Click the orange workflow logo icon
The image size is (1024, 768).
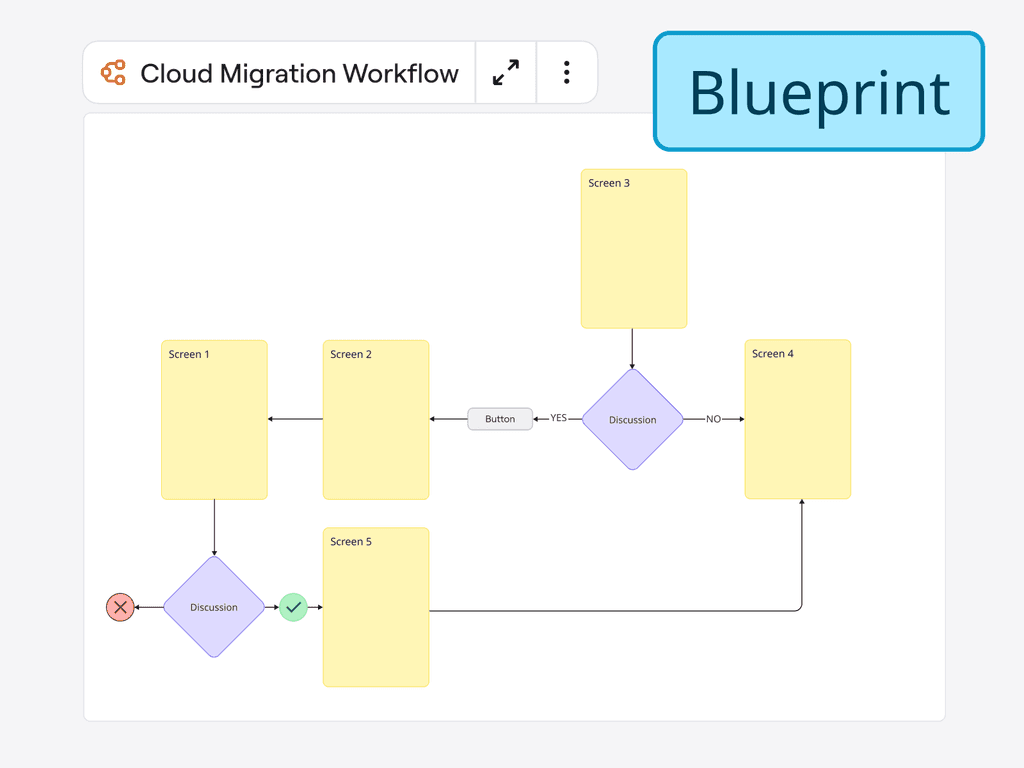pos(115,72)
